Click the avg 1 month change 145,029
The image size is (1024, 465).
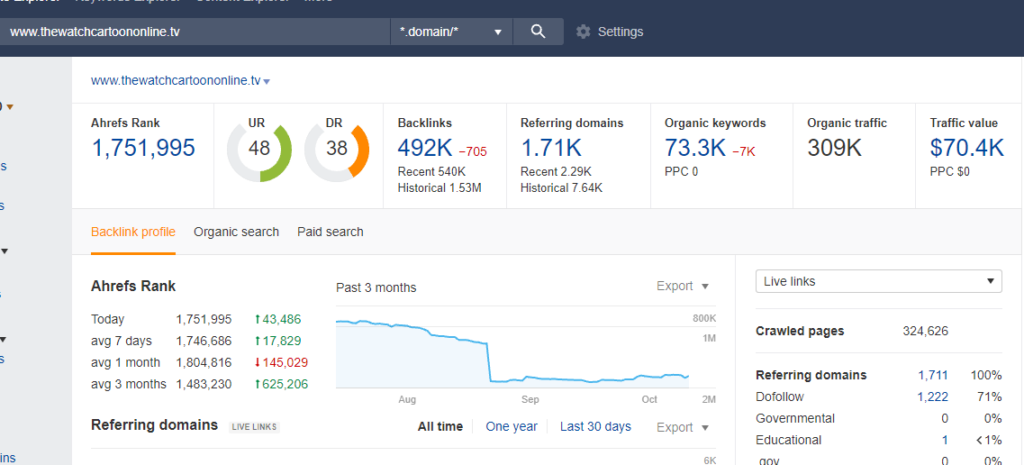pos(281,362)
